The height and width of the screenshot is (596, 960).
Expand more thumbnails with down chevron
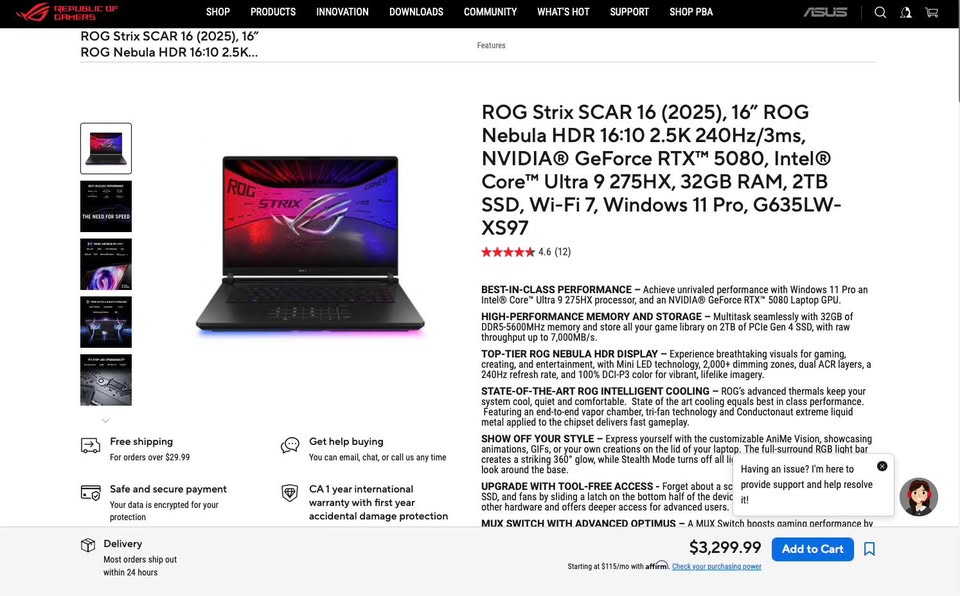pos(105,421)
